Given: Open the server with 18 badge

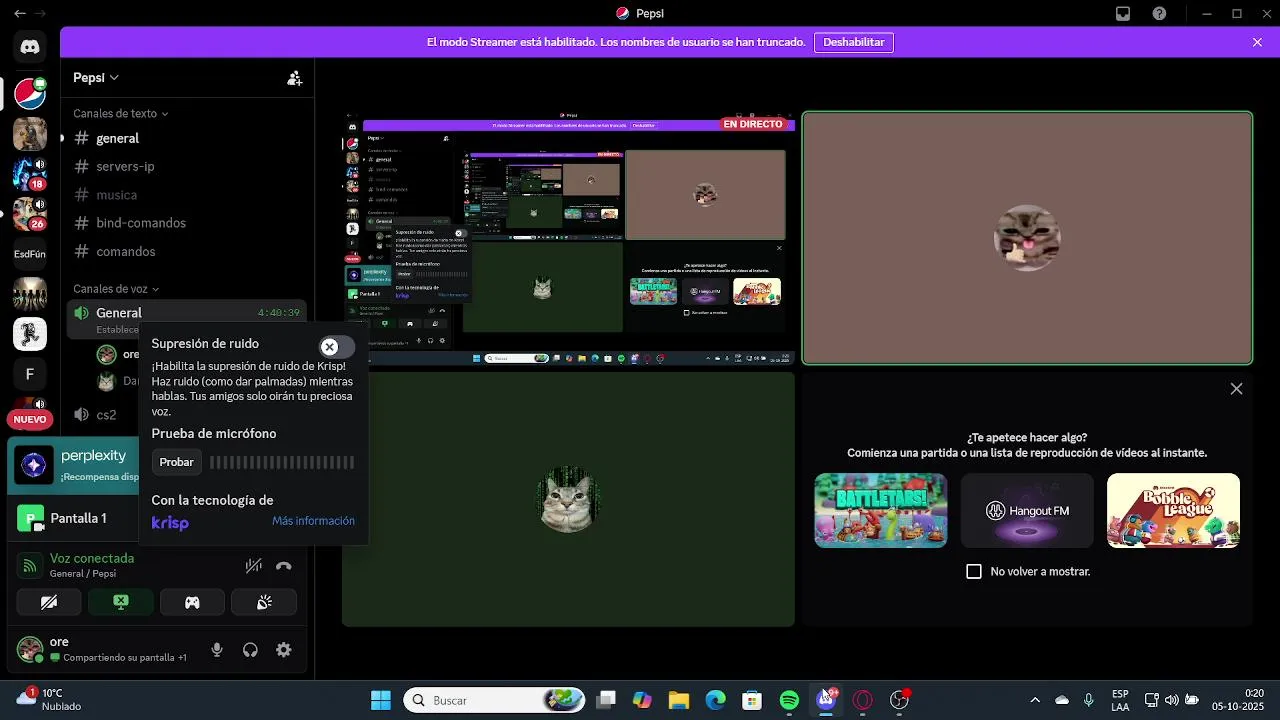Looking at the screenshot, I should 30,173.
